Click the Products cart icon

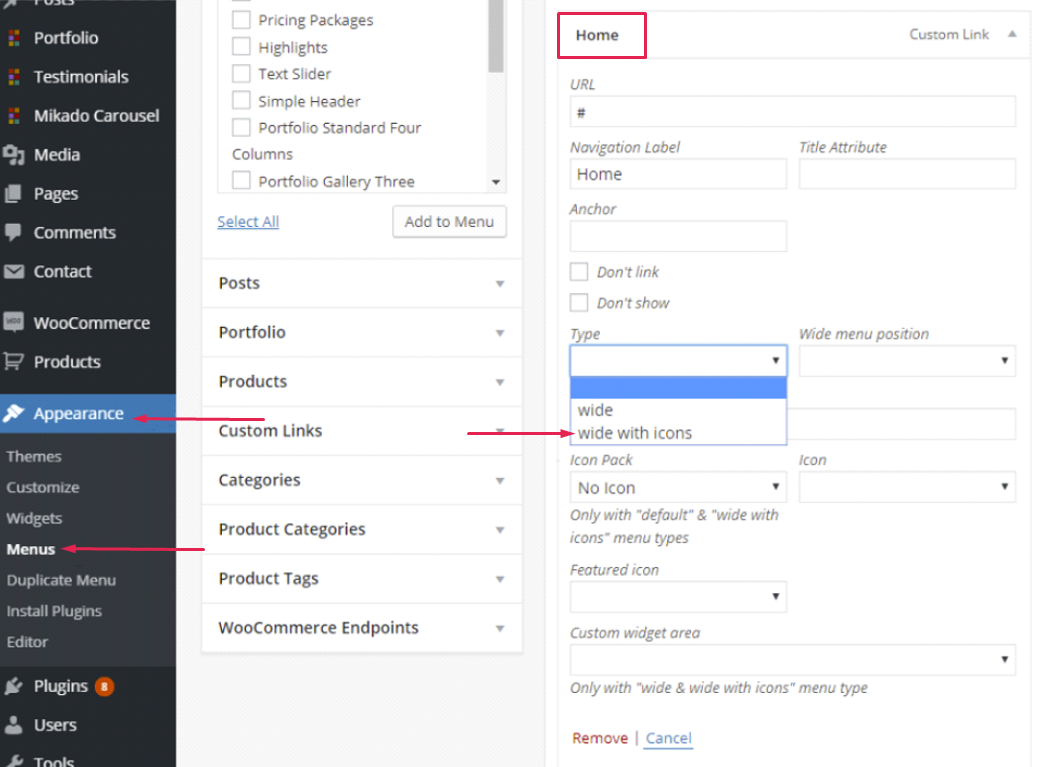13,361
